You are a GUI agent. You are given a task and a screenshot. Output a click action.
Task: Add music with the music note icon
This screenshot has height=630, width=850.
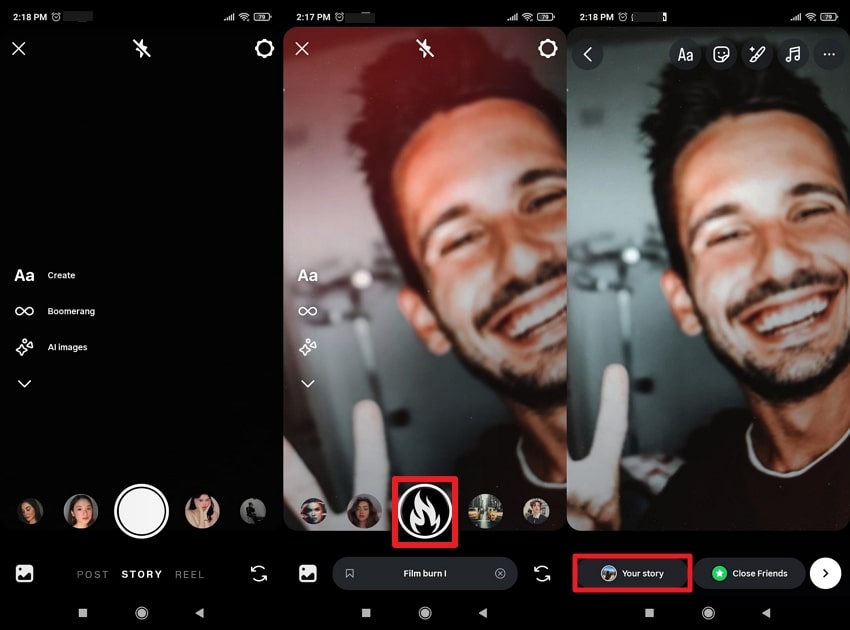[x=794, y=55]
